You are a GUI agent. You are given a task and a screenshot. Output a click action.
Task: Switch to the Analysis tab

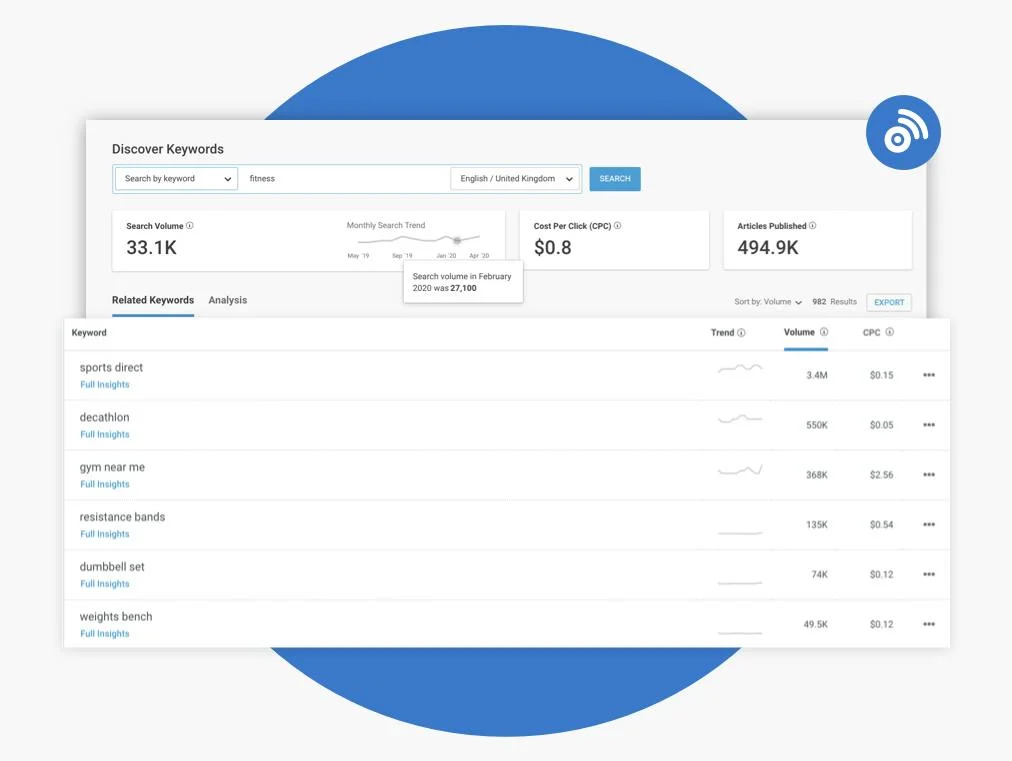click(x=228, y=300)
